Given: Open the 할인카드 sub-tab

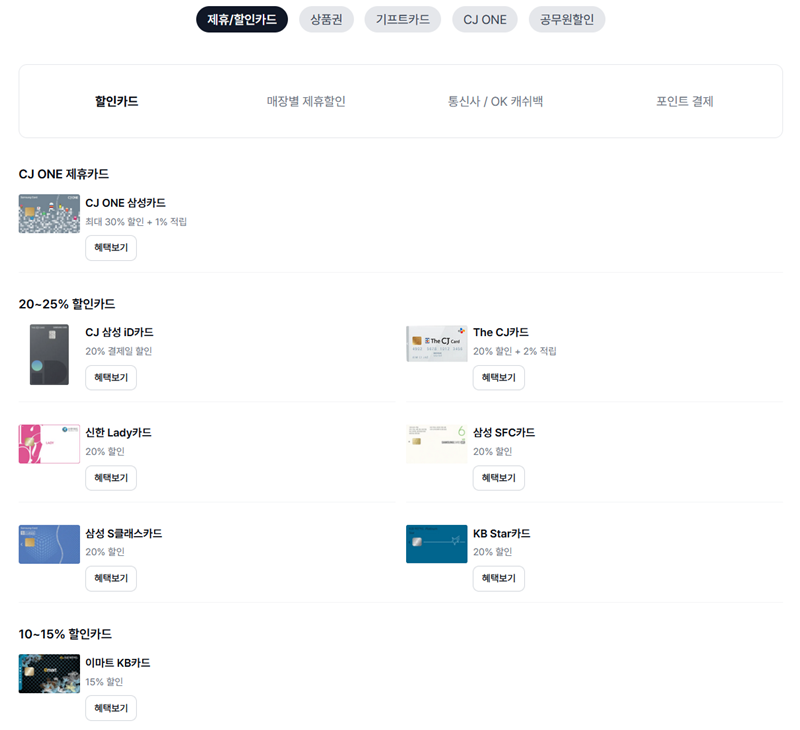Looking at the screenshot, I should [116, 101].
